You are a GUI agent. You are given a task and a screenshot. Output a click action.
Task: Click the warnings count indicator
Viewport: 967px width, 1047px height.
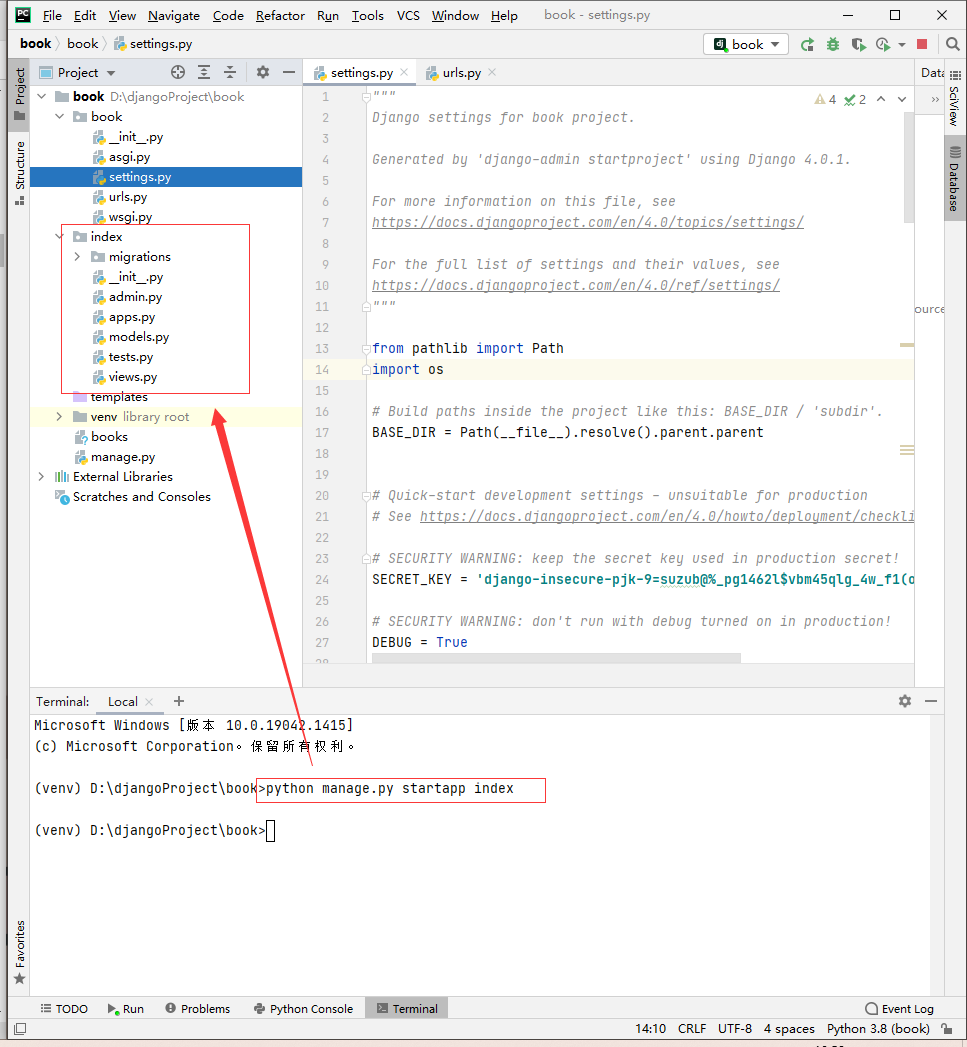(x=825, y=99)
